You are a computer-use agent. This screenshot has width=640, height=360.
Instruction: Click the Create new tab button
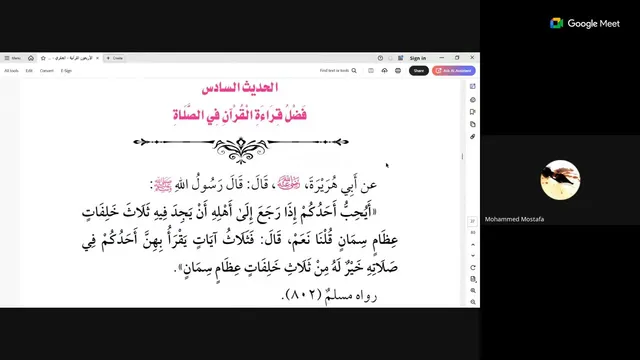coord(115,58)
